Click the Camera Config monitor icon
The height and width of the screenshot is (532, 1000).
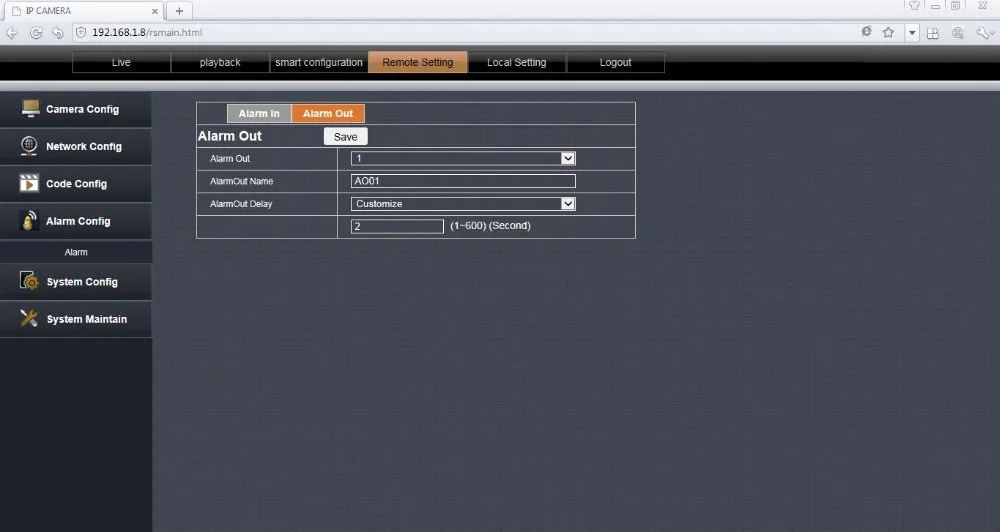click(x=30, y=108)
